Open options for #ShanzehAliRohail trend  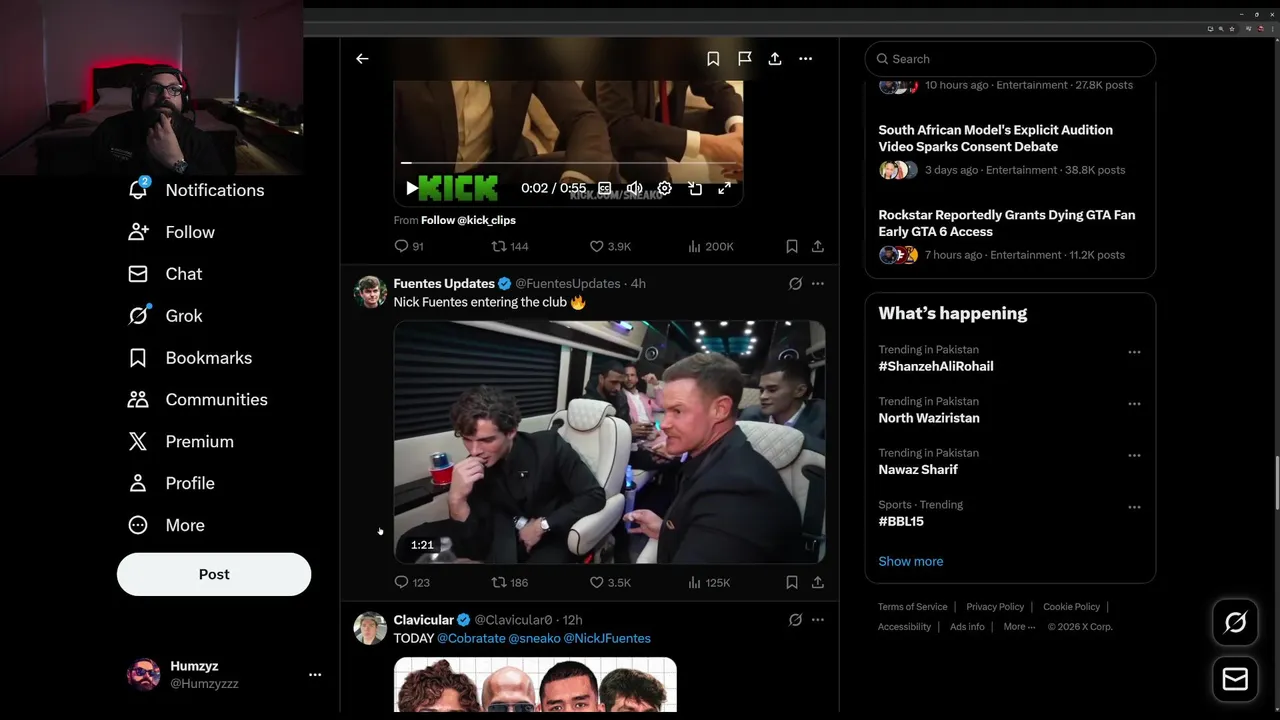[1134, 352]
